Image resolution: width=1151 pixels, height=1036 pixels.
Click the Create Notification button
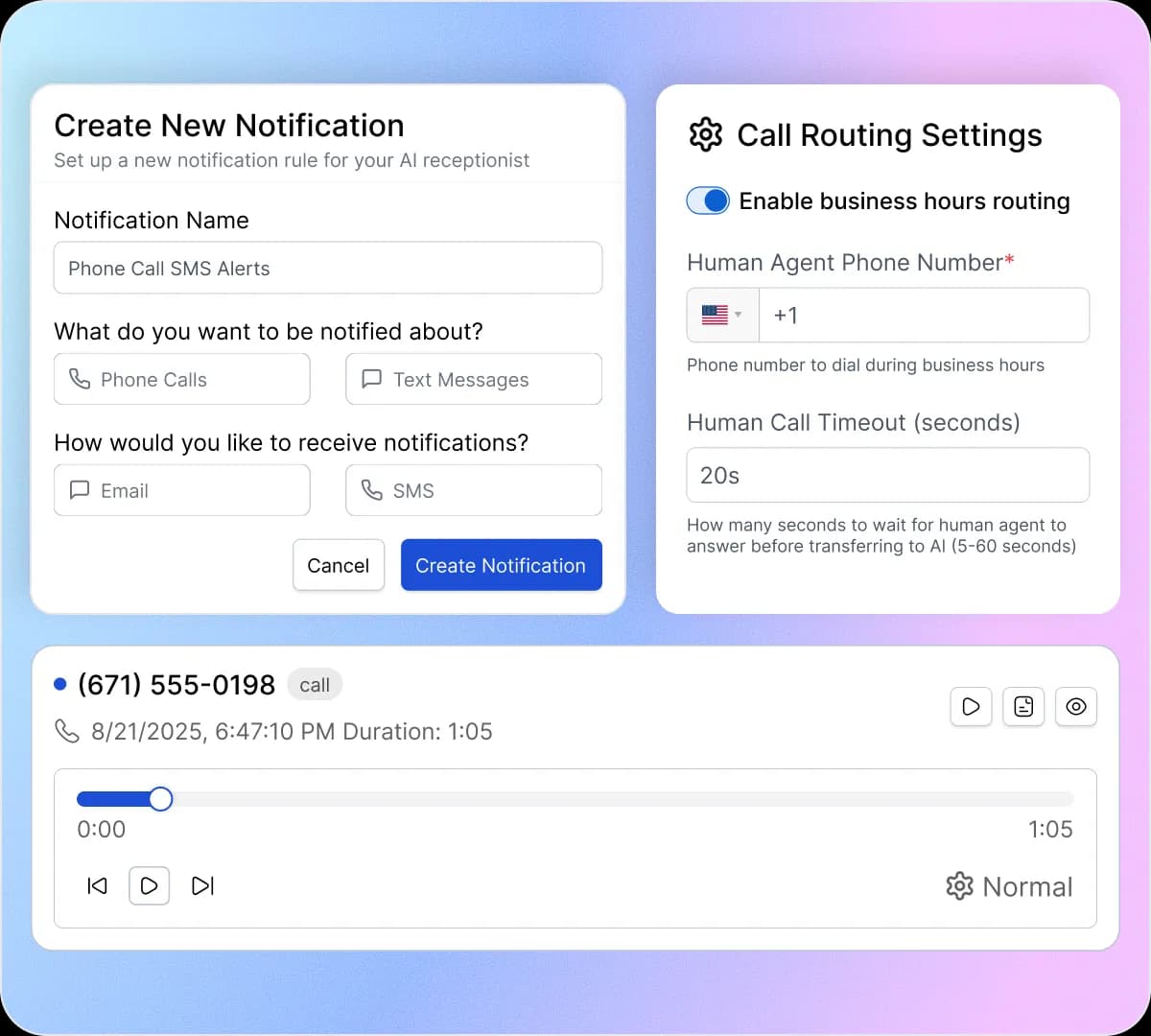501,565
